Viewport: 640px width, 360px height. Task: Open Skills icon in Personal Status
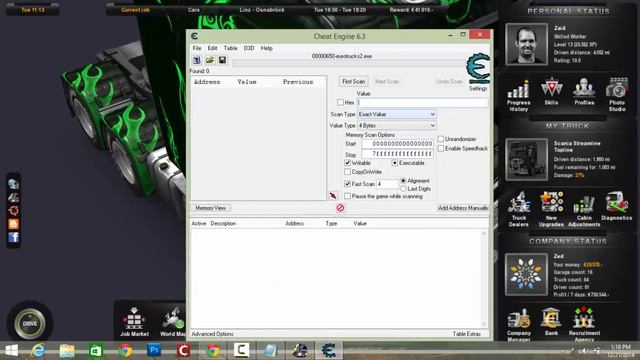[551, 92]
